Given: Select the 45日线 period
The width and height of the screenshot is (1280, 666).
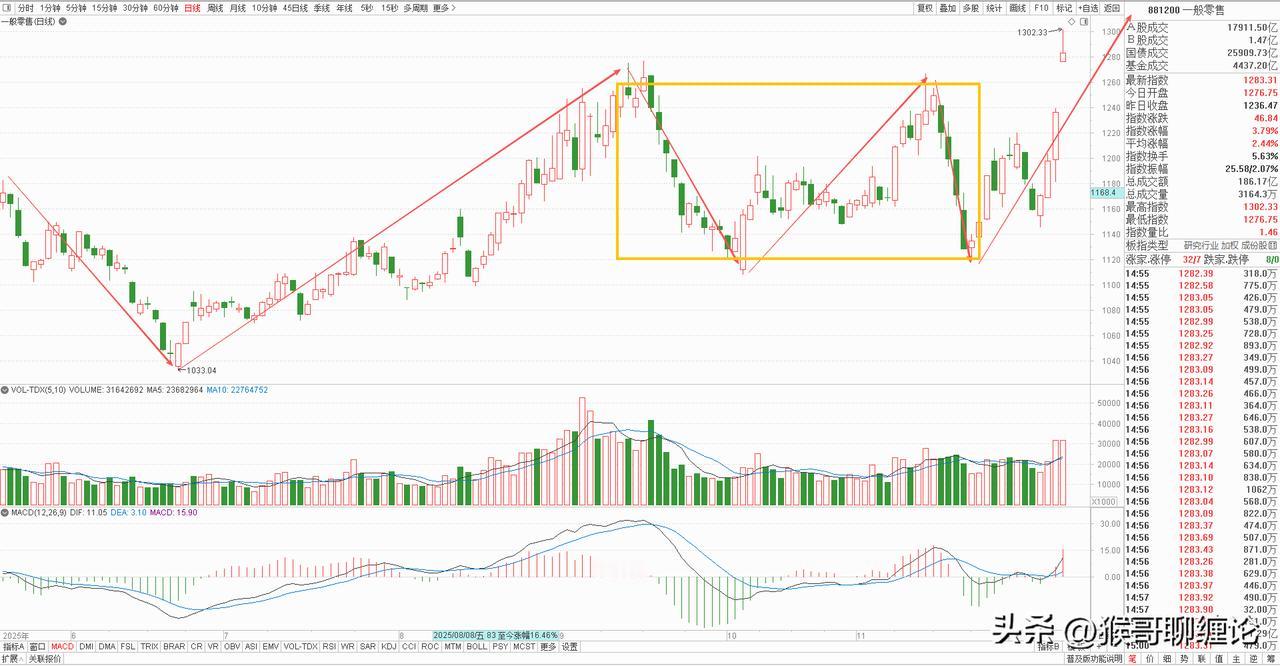Looking at the screenshot, I should pos(295,8).
